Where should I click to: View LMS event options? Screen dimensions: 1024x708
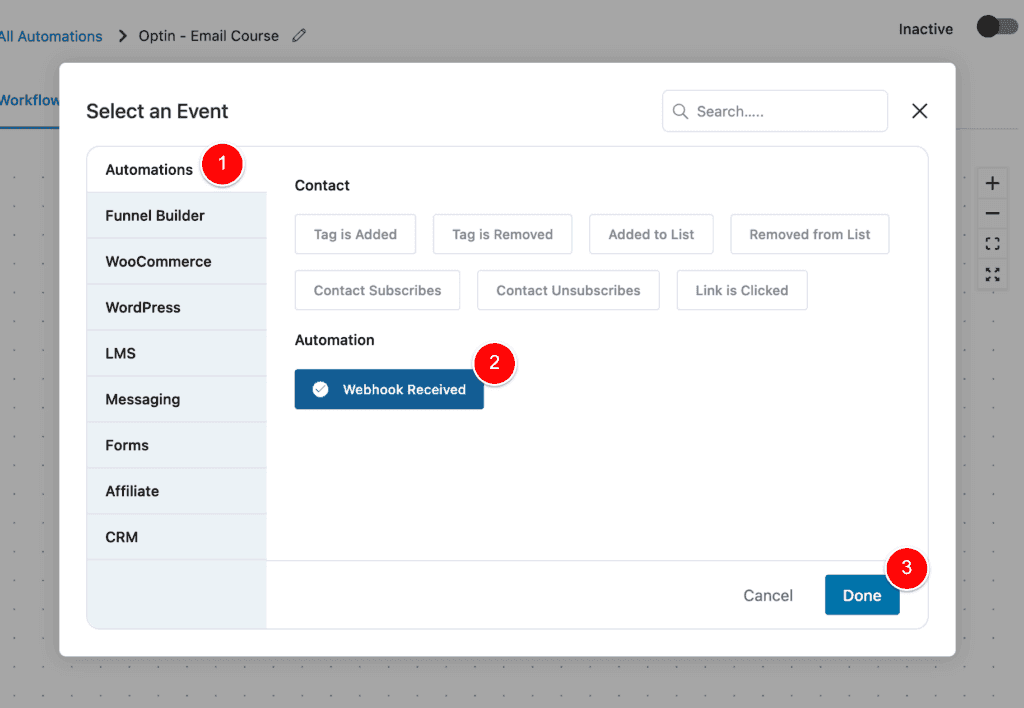[118, 353]
